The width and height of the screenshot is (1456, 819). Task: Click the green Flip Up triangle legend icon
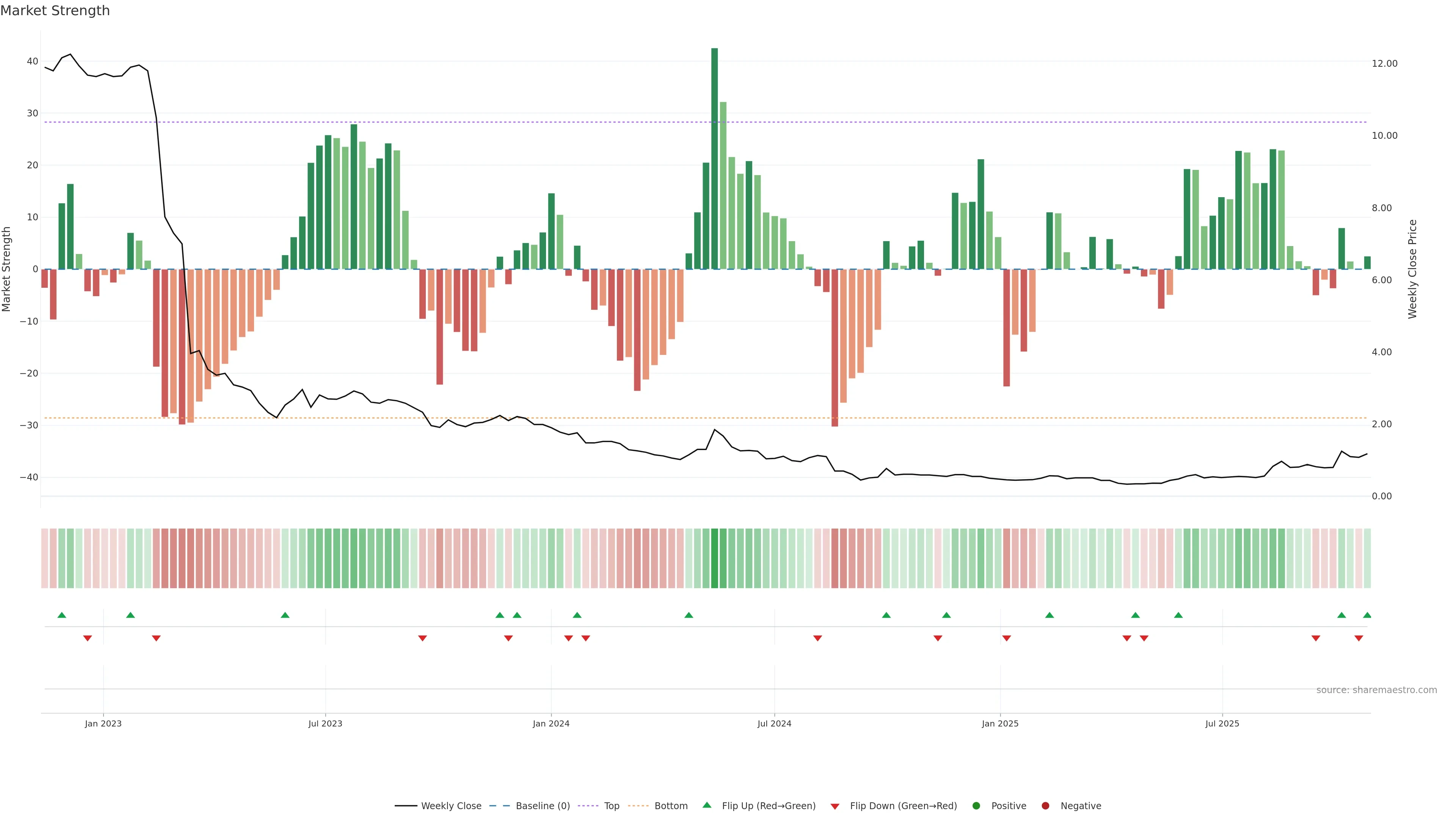(x=706, y=805)
